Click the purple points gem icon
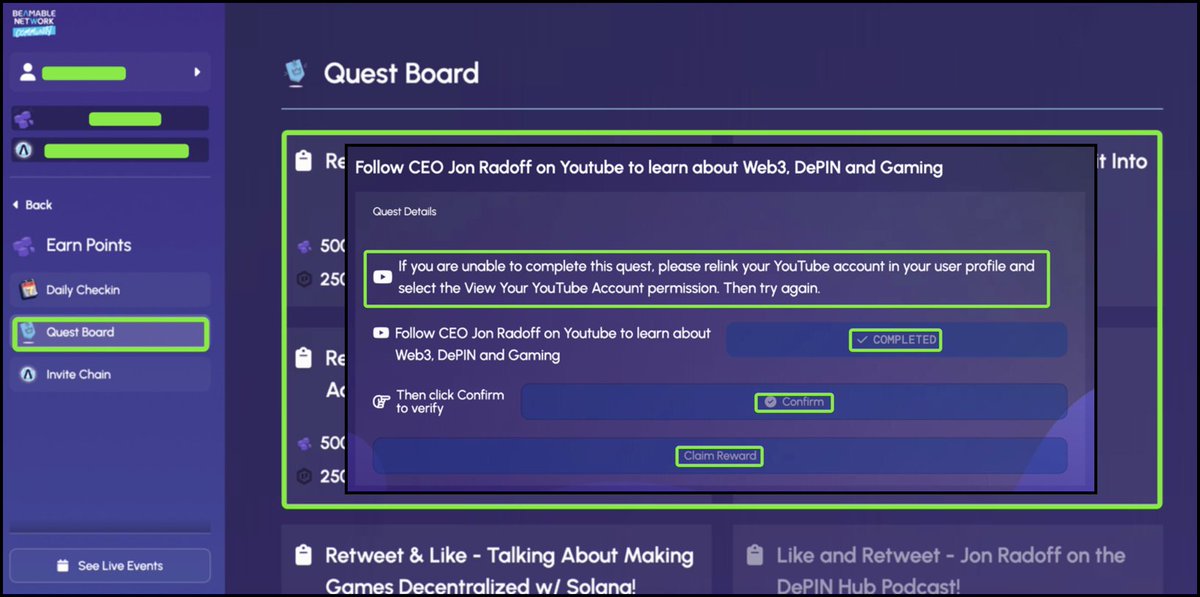Image resolution: width=1200 pixels, height=597 pixels. pos(23,119)
